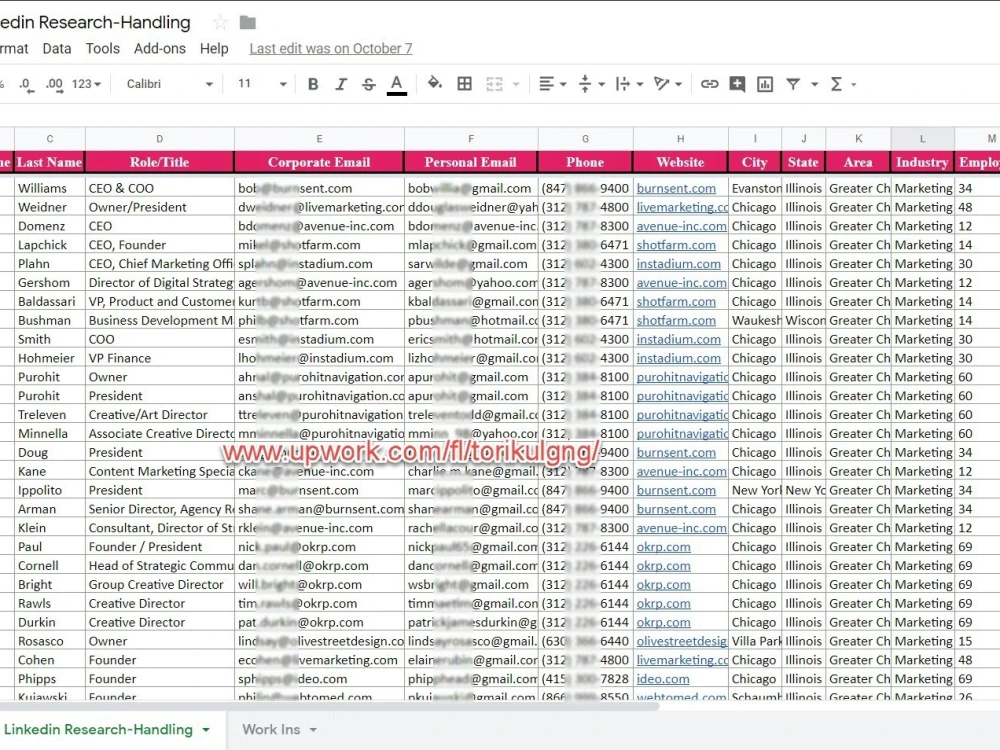Open instadium.com link in Plahn row
This screenshot has width=1000, height=750.
point(679,263)
